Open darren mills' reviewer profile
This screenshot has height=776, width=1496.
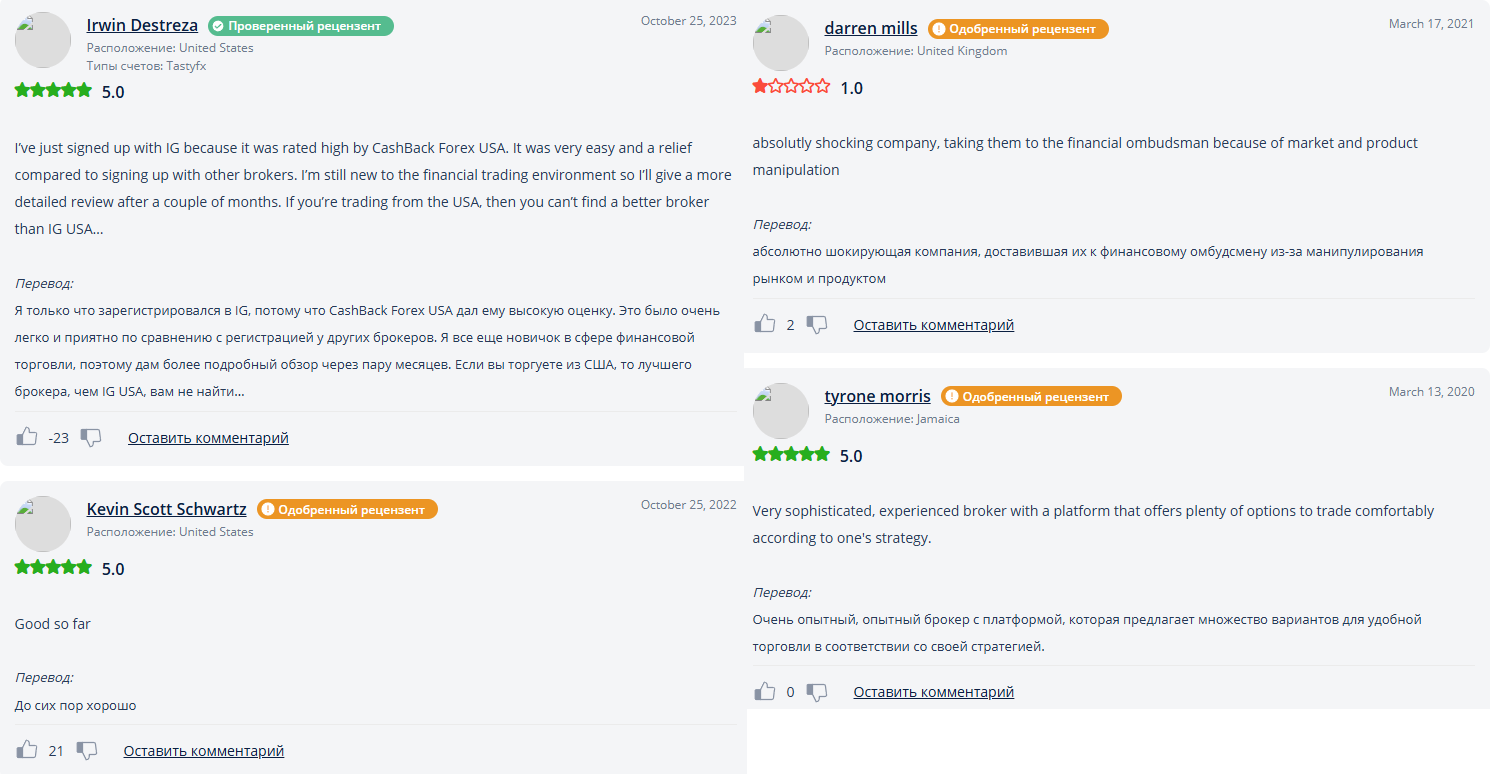pos(870,28)
